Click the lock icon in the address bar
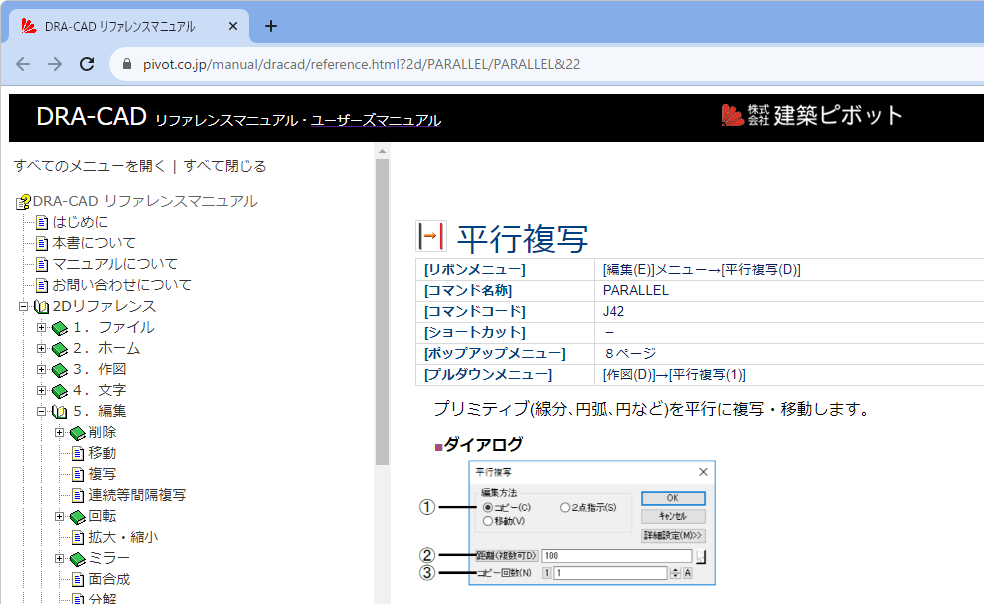The image size is (984, 604). tap(127, 64)
